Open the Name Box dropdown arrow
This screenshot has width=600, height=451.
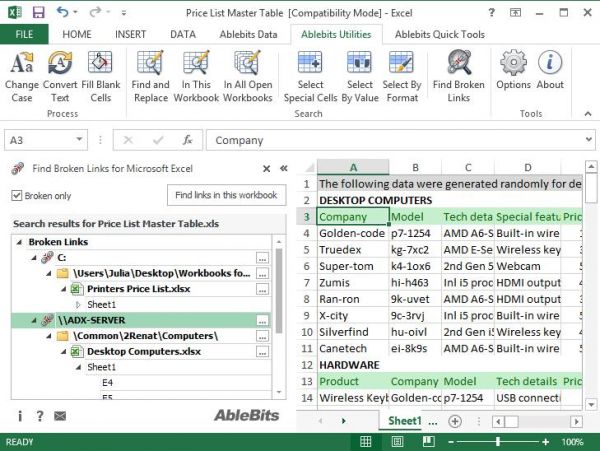(x=99, y=141)
